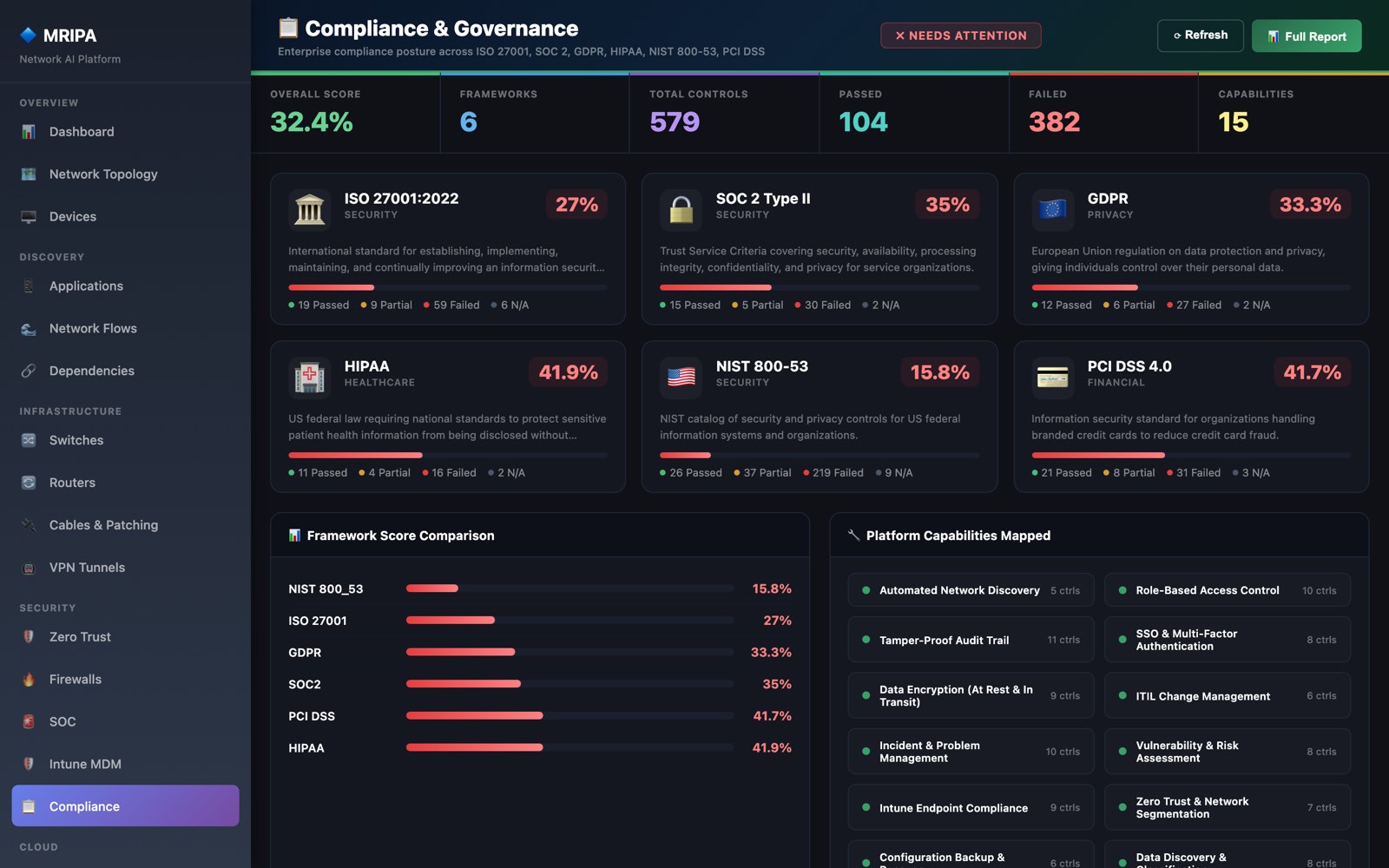Click the Capabilities count 15
1389x868 pixels.
(1234, 122)
